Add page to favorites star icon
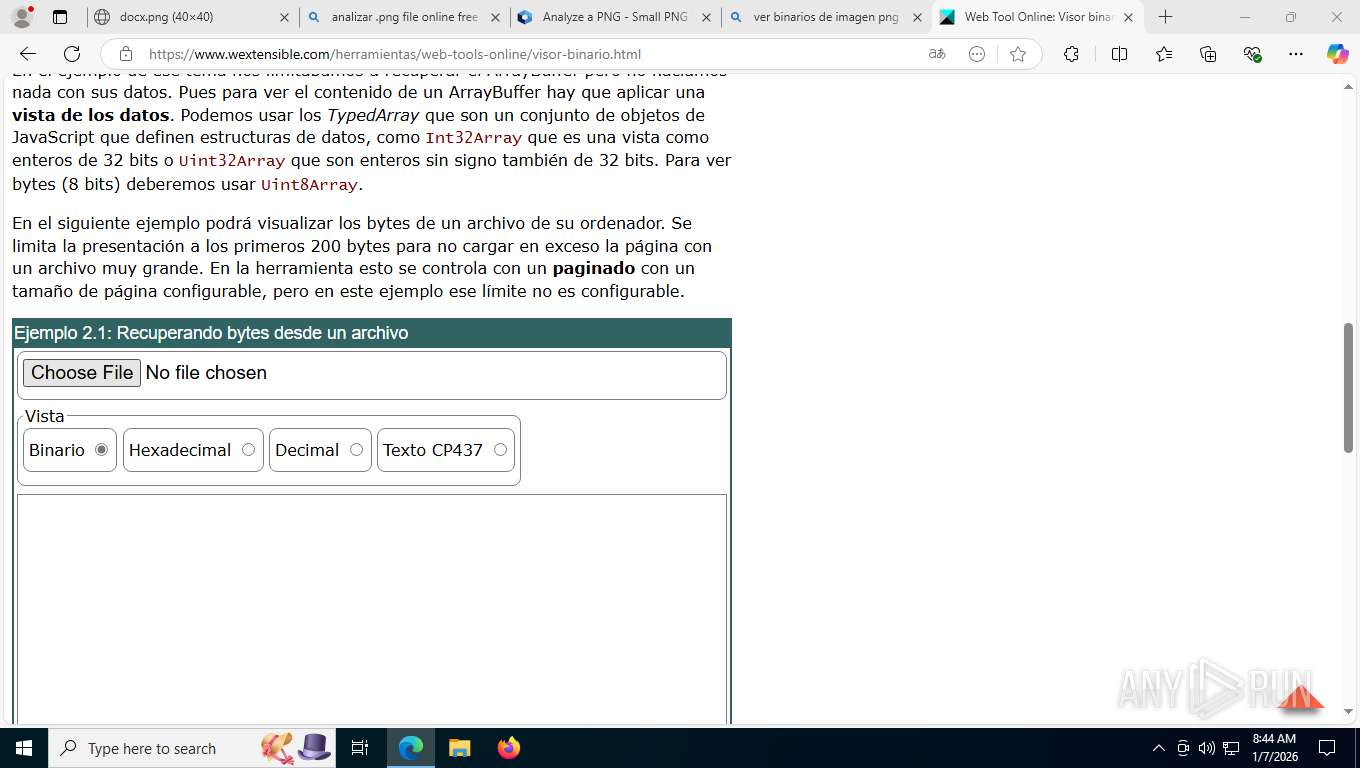This screenshot has width=1360, height=768. 1018,54
